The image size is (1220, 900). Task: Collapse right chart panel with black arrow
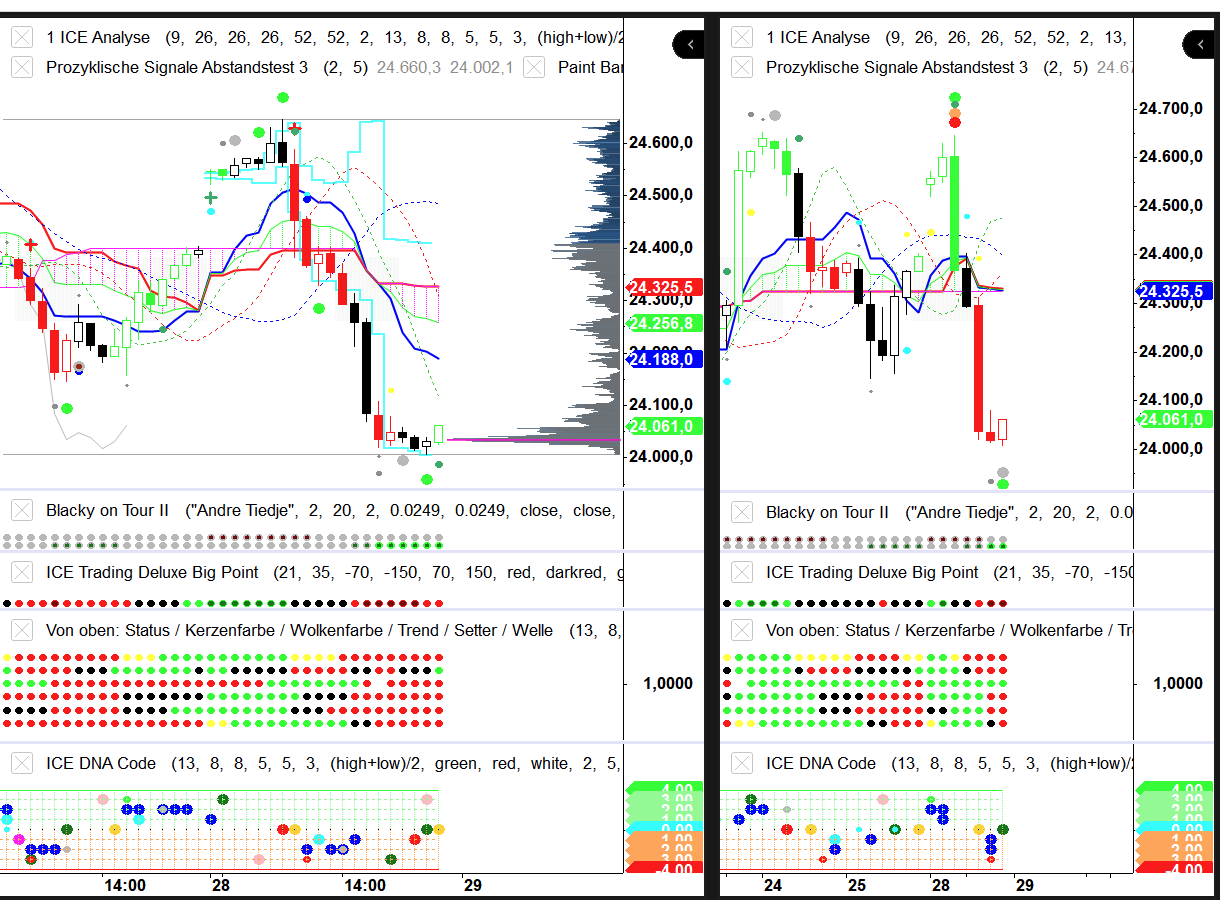coord(1199,44)
